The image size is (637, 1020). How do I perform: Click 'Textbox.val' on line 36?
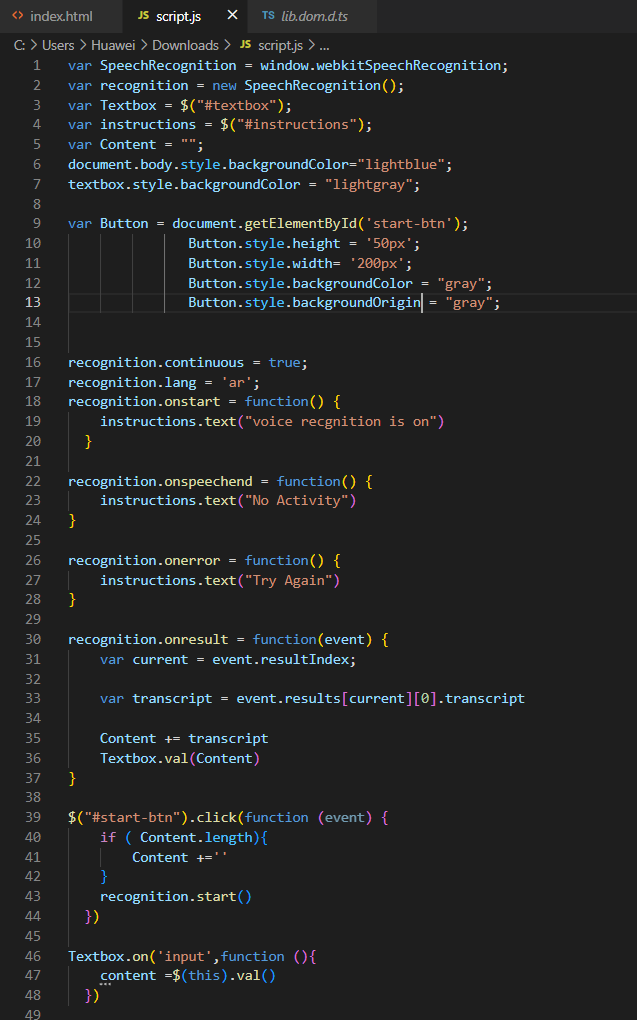pyautogui.click(x=144, y=758)
